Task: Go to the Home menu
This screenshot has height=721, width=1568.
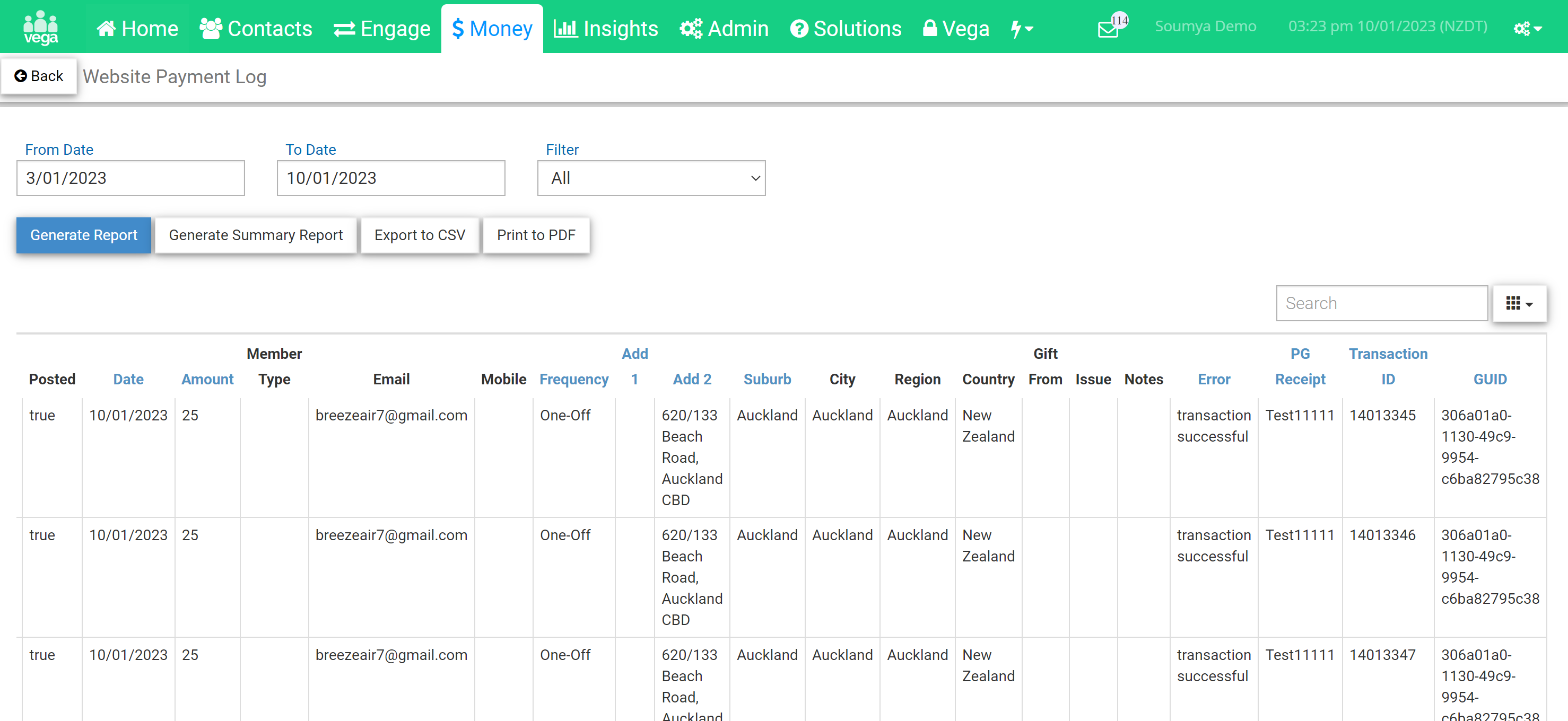Action: 137,29
